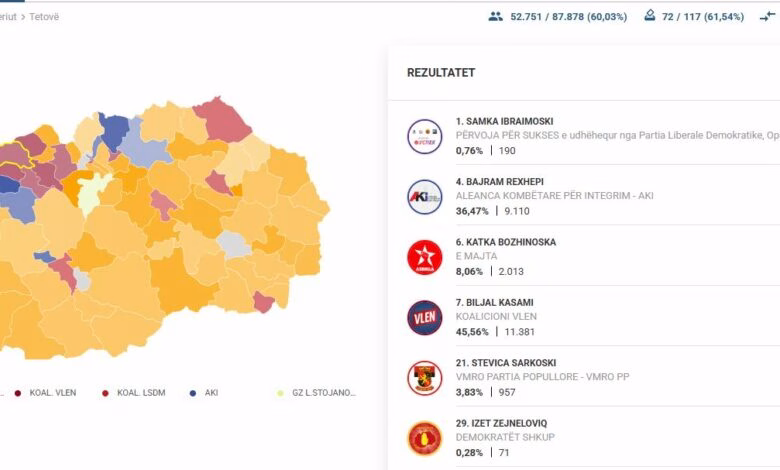Click the VLEN coalition logo
This screenshot has width=780, height=470.
click(x=424, y=317)
